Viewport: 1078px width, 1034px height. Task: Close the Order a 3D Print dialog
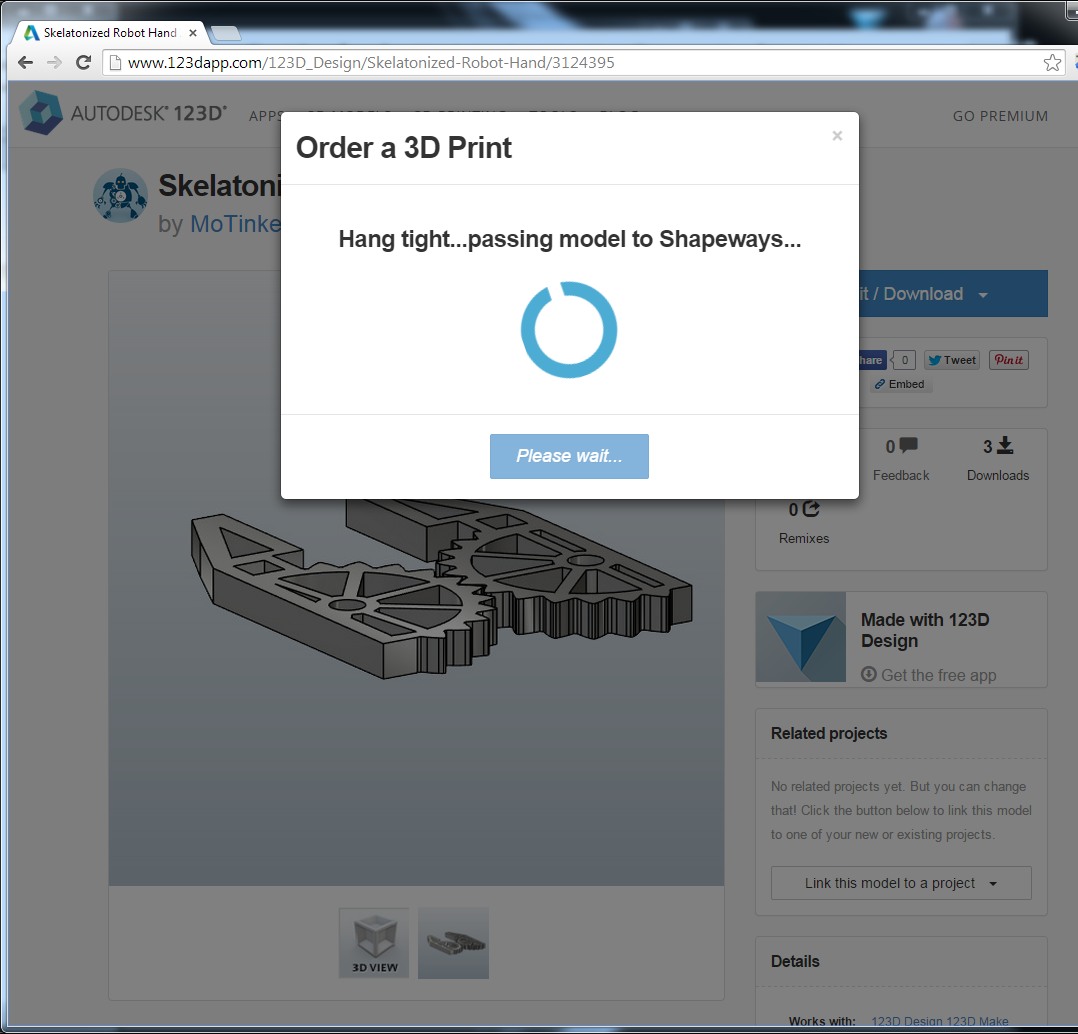[x=837, y=135]
